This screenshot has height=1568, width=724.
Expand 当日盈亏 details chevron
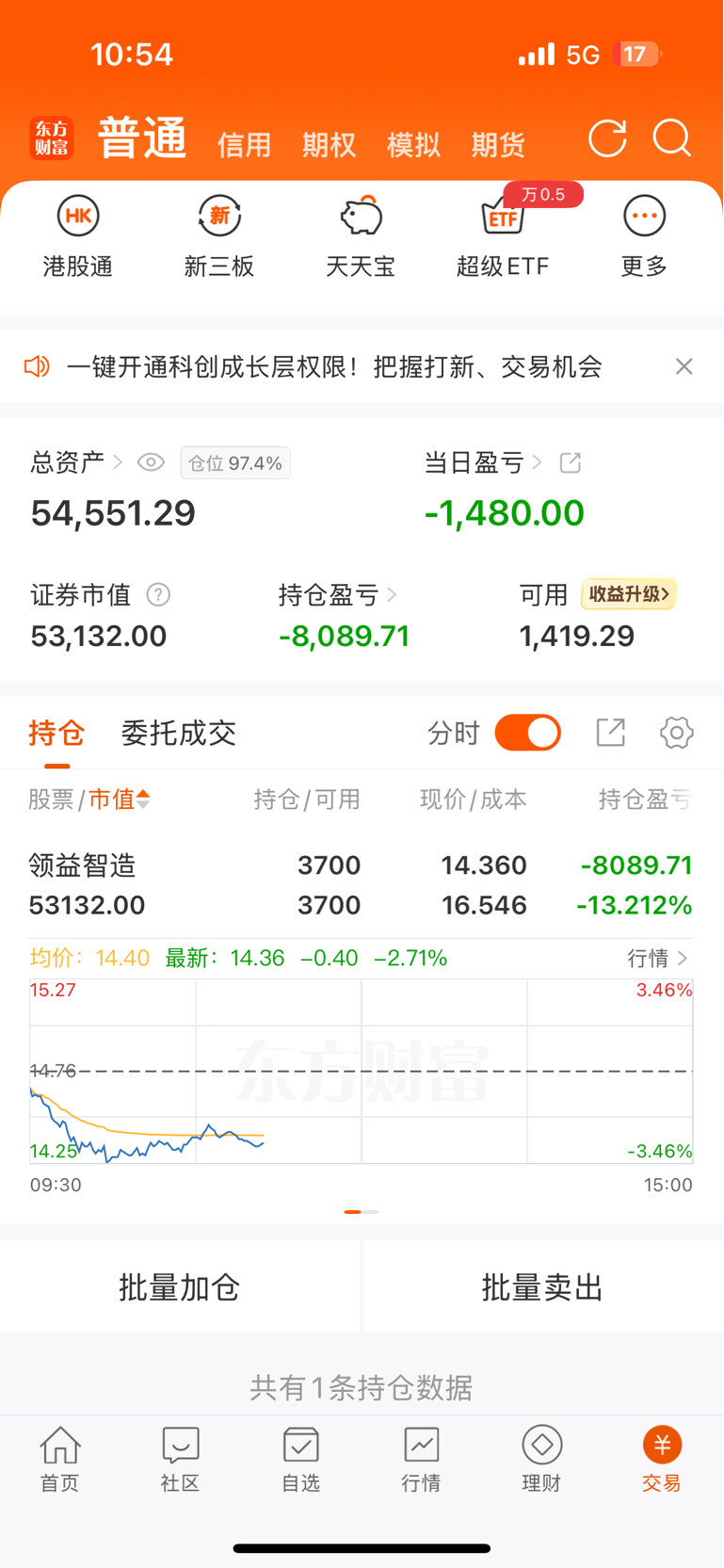click(538, 462)
